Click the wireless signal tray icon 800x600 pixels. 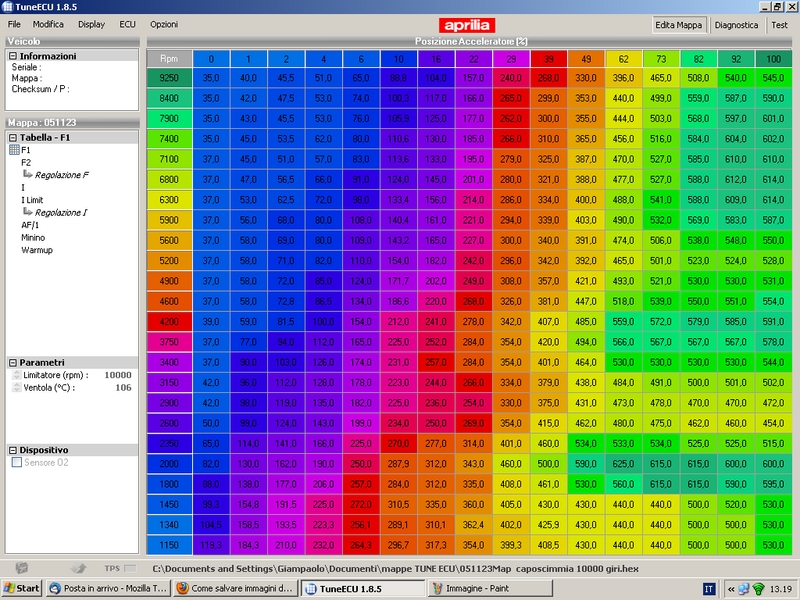coord(758,589)
